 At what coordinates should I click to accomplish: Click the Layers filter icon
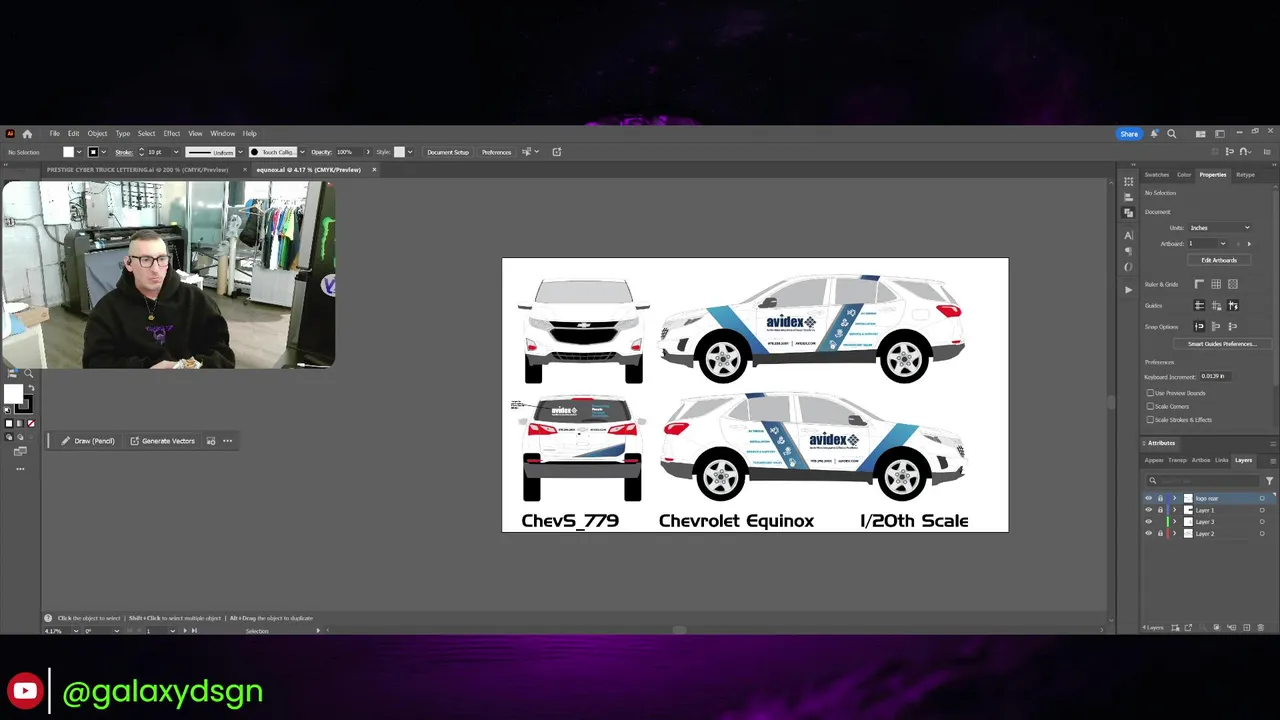[1269, 481]
